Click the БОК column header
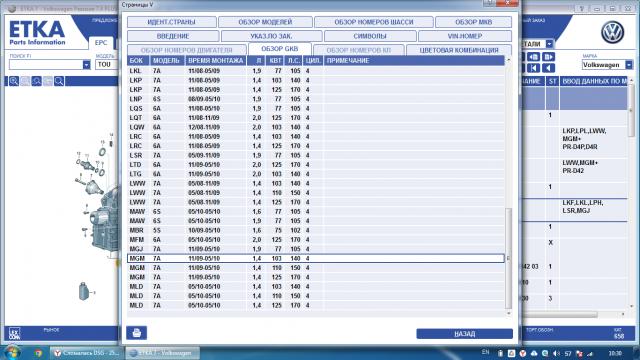640x360 pixels. (x=139, y=60)
